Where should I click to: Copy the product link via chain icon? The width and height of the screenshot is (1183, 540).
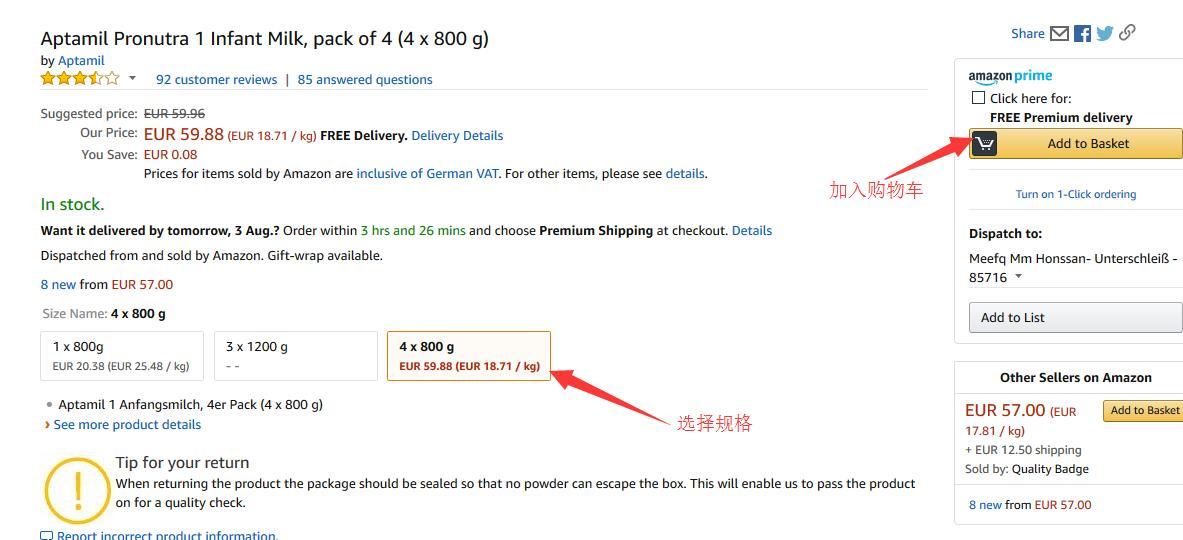point(1127,32)
